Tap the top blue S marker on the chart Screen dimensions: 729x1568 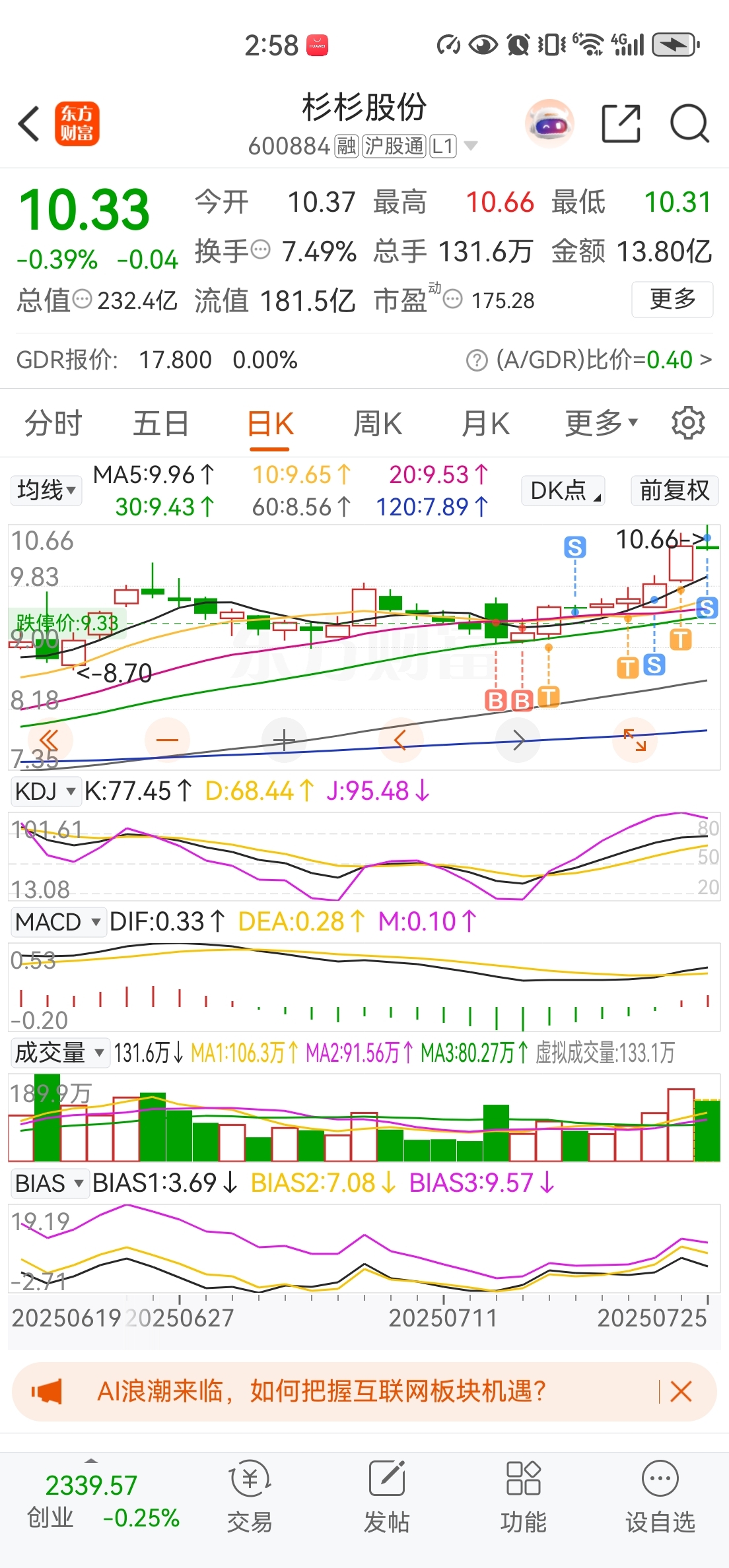click(575, 547)
